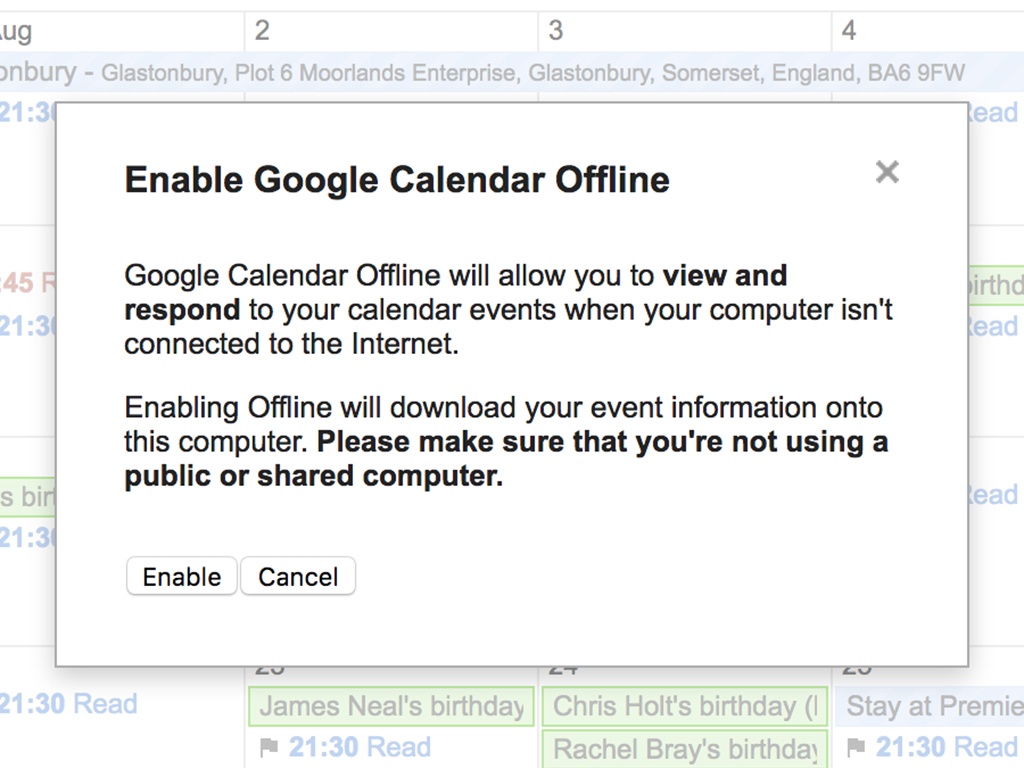Select day number 4 in calendar

click(x=849, y=31)
